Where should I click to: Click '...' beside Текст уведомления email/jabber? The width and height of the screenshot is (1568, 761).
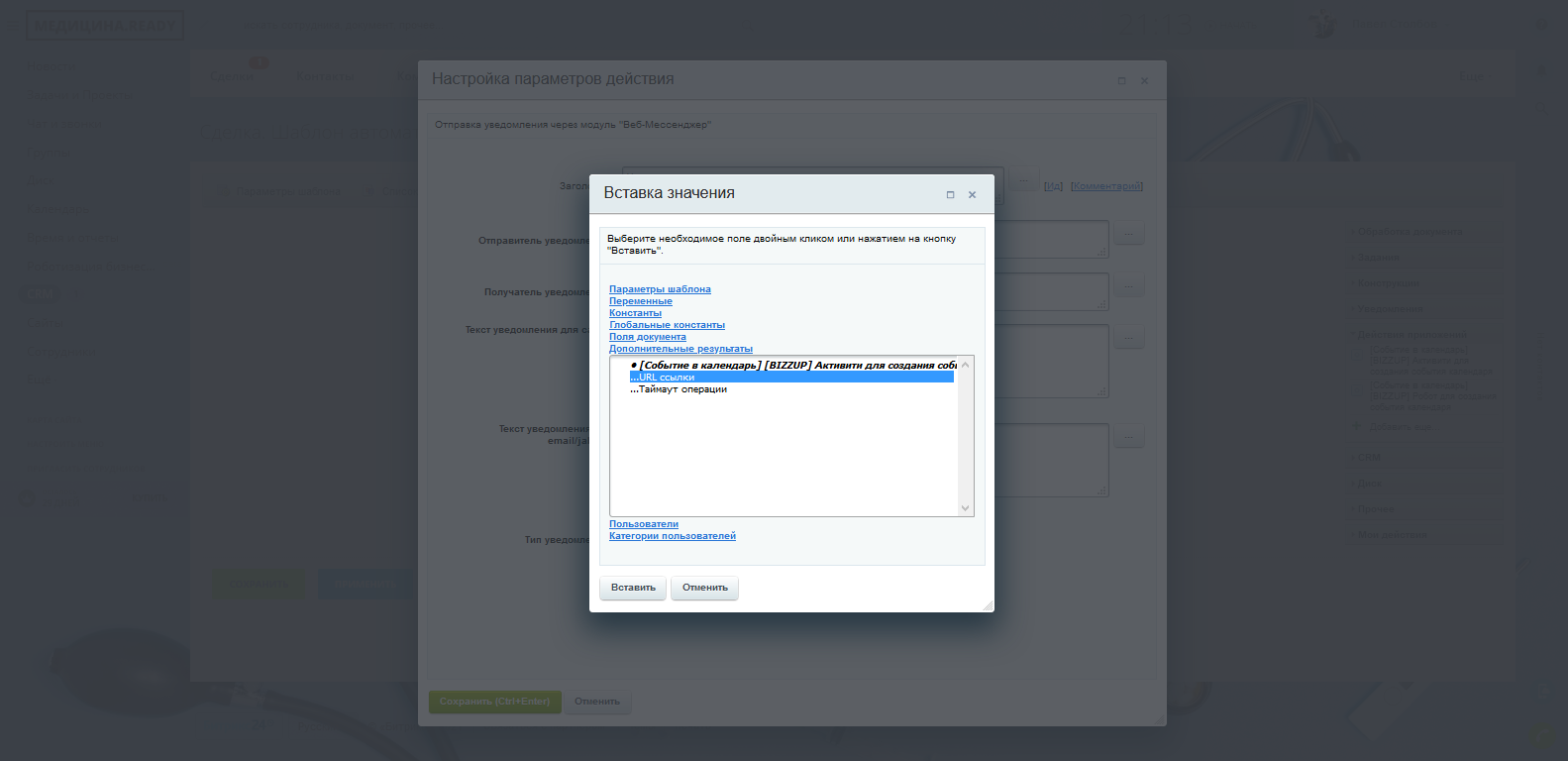click(1129, 436)
